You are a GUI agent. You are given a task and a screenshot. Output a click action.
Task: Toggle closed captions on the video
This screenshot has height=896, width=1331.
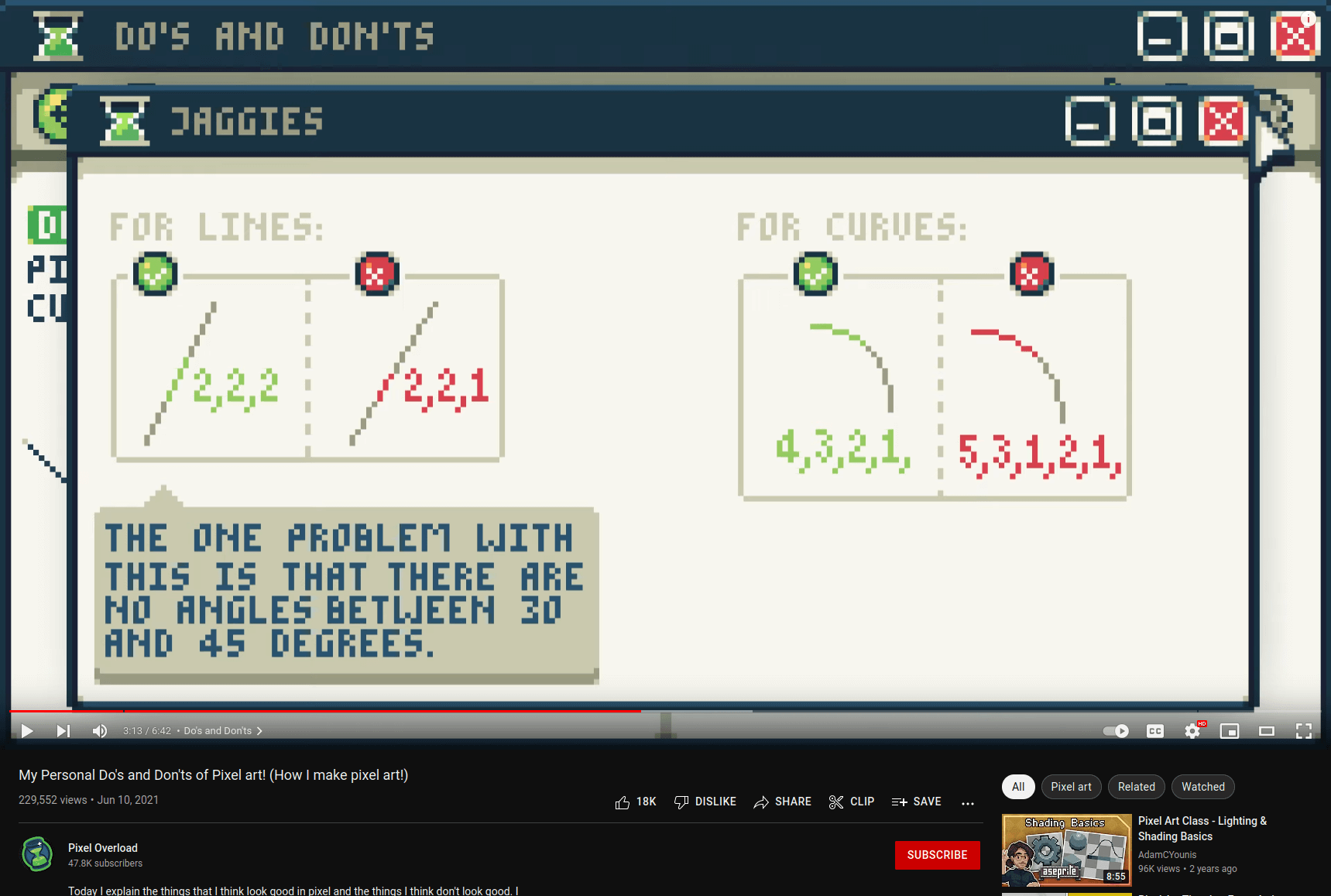pyautogui.click(x=1155, y=731)
